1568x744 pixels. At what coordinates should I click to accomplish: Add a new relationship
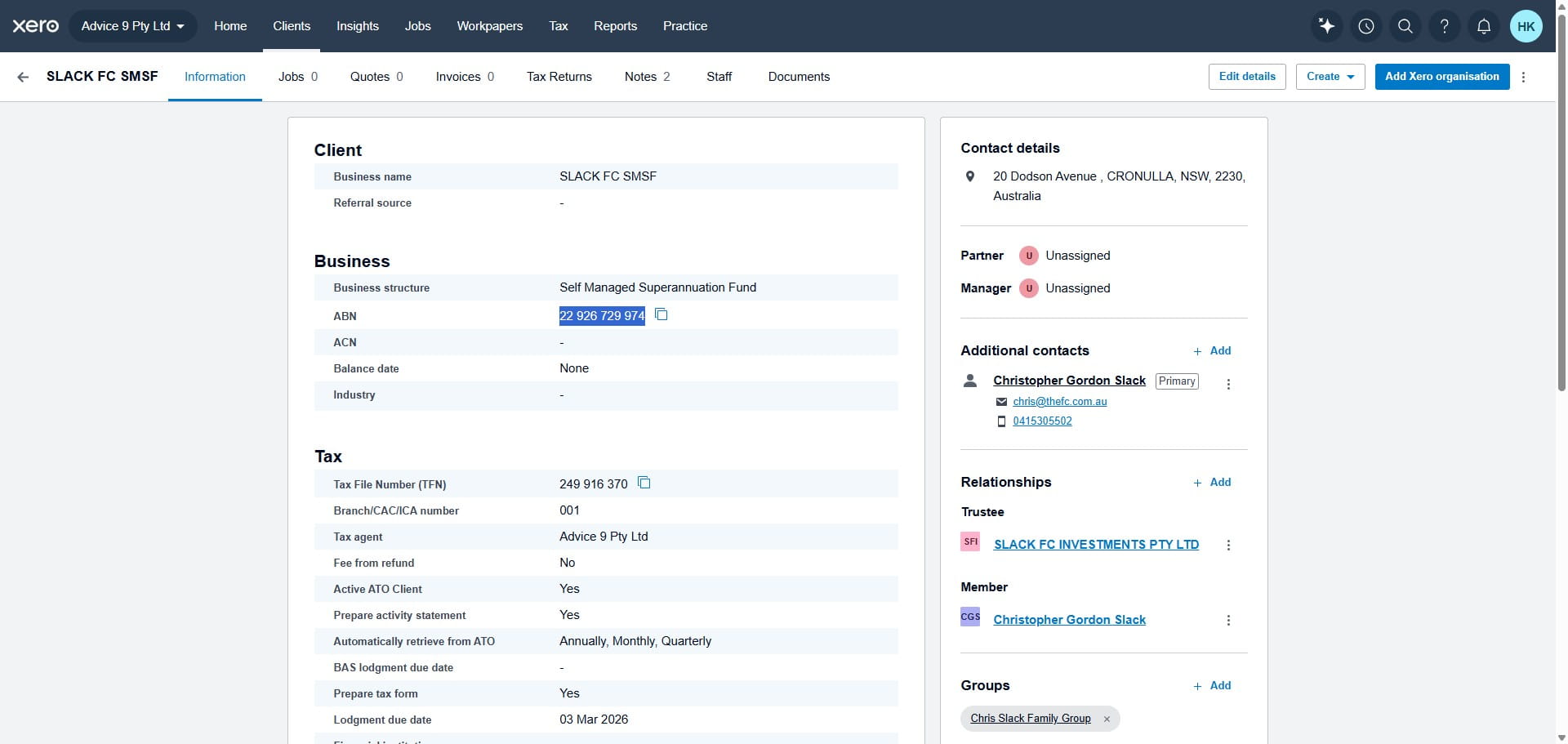pyautogui.click(x=1212, y=483)
